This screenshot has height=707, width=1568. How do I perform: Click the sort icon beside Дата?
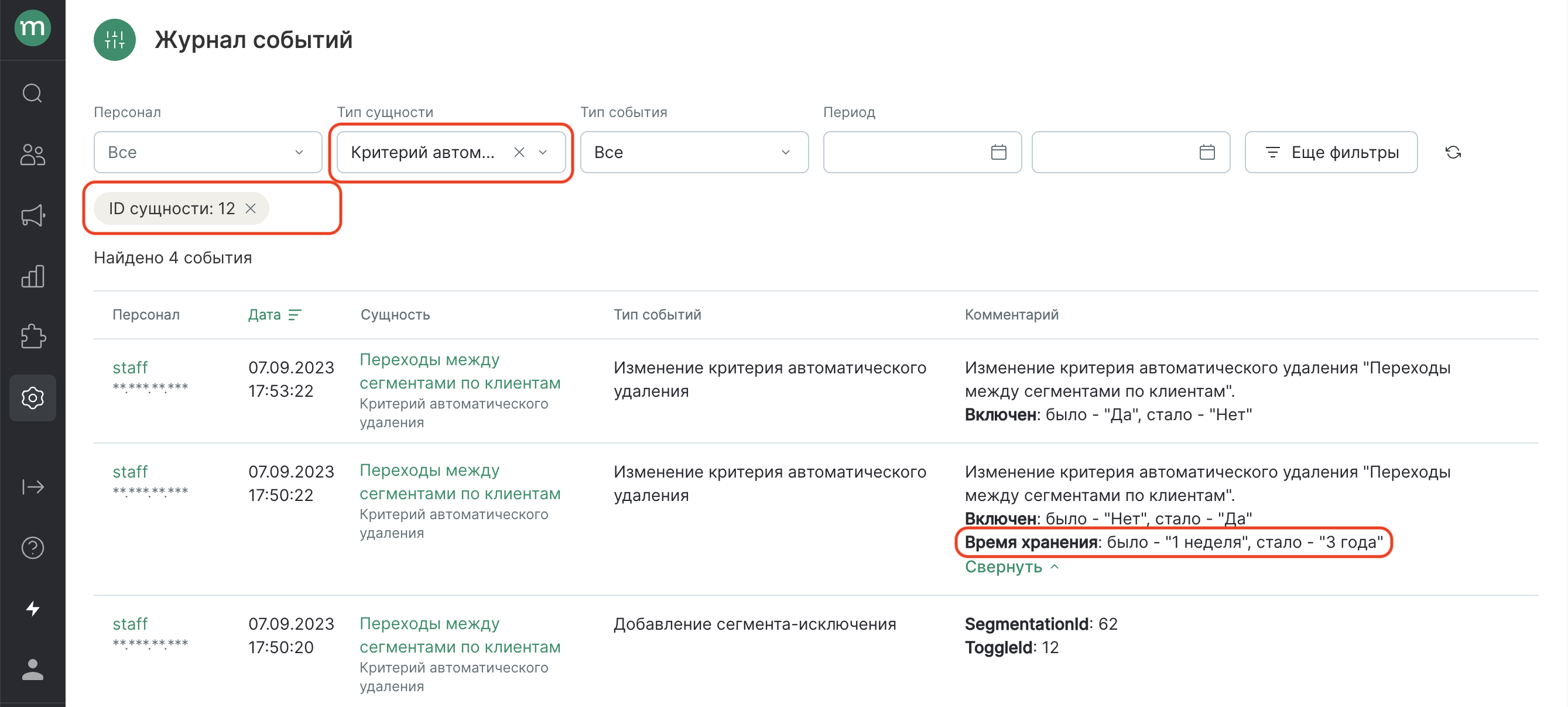pos(295,314)
